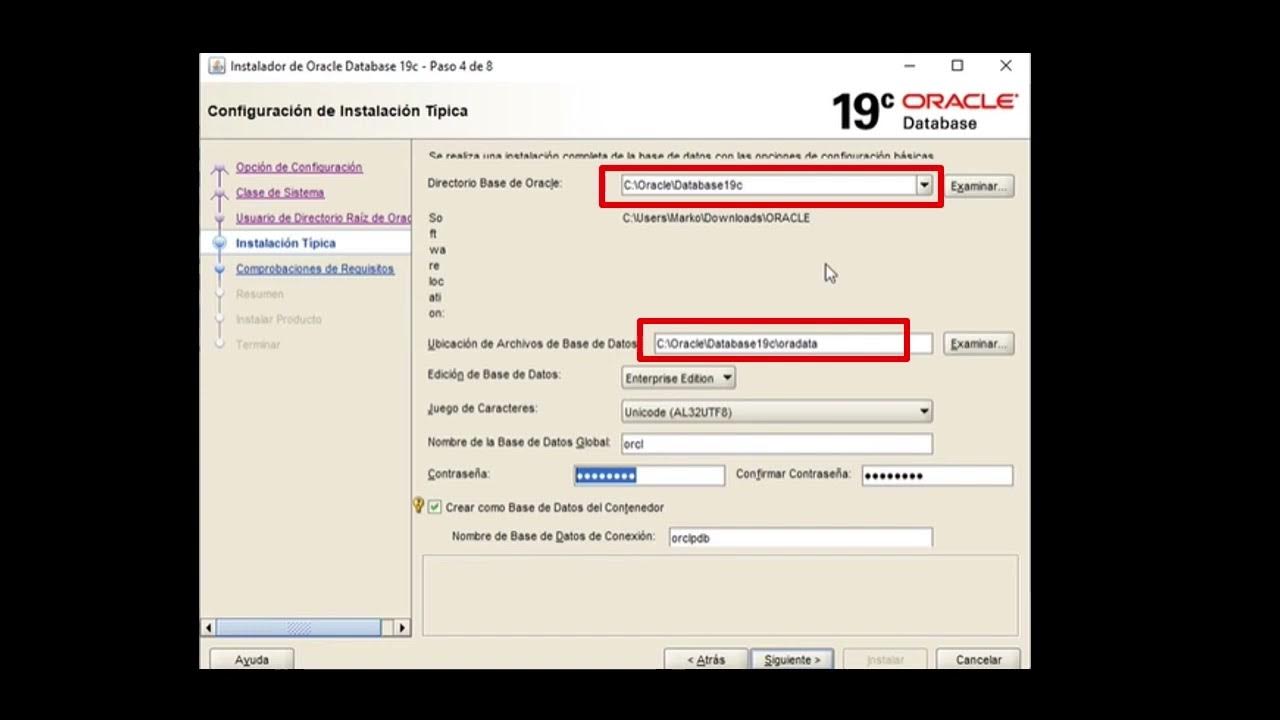Open the Opción de Configuración step
The height and width of the screenshot is (720, 1280).
[x=299, y=167]
